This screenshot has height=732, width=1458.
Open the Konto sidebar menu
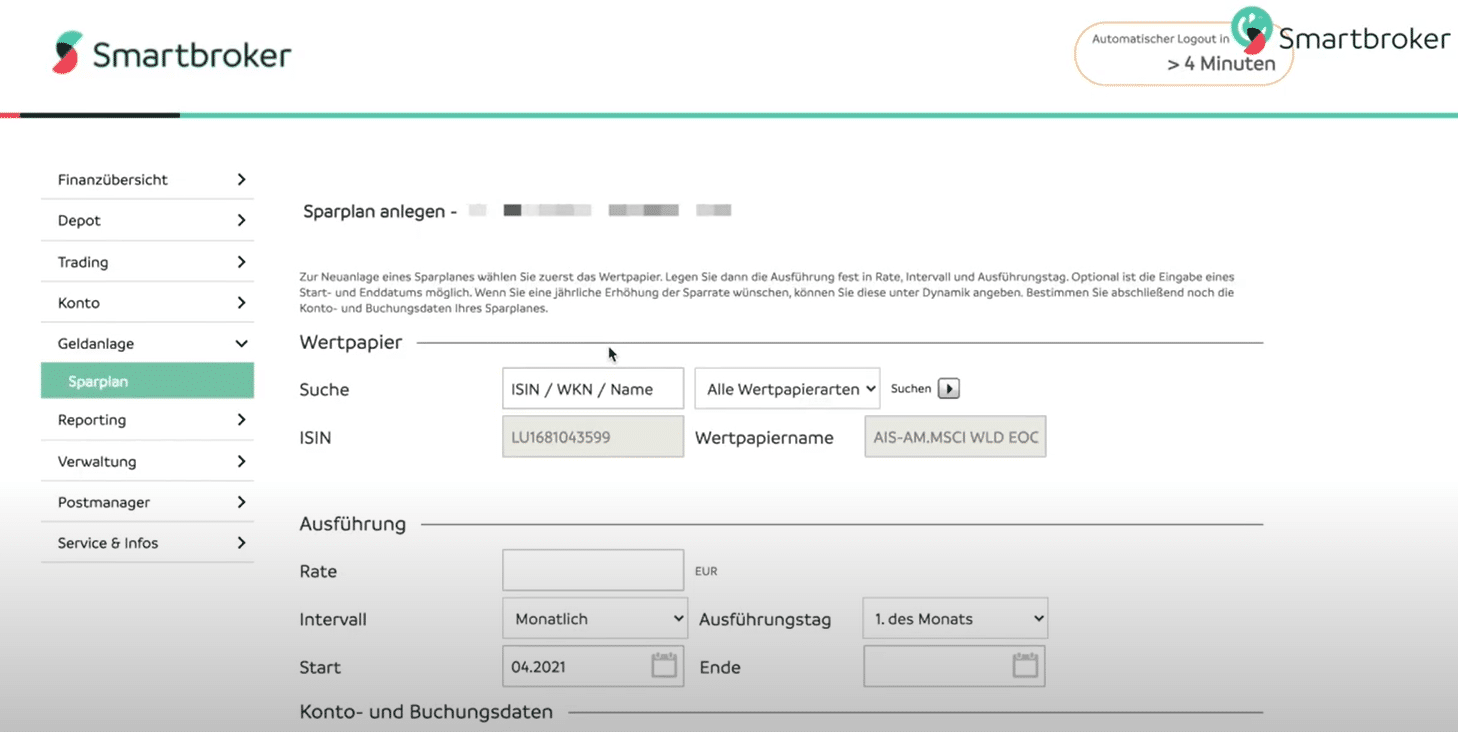click(79, 303)
